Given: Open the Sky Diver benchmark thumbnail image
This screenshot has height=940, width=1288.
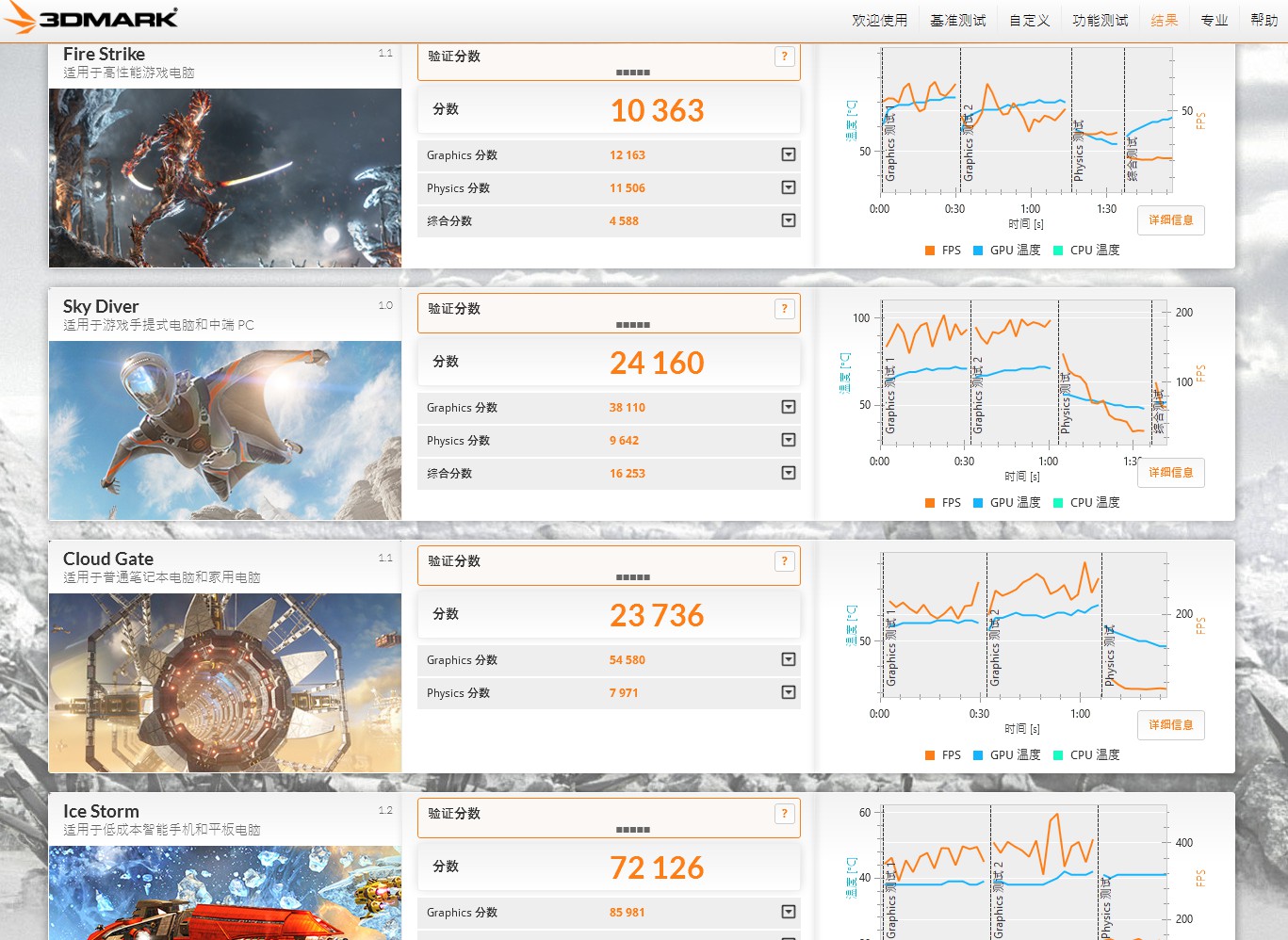Looking at the screenshot, I should 225,430.
